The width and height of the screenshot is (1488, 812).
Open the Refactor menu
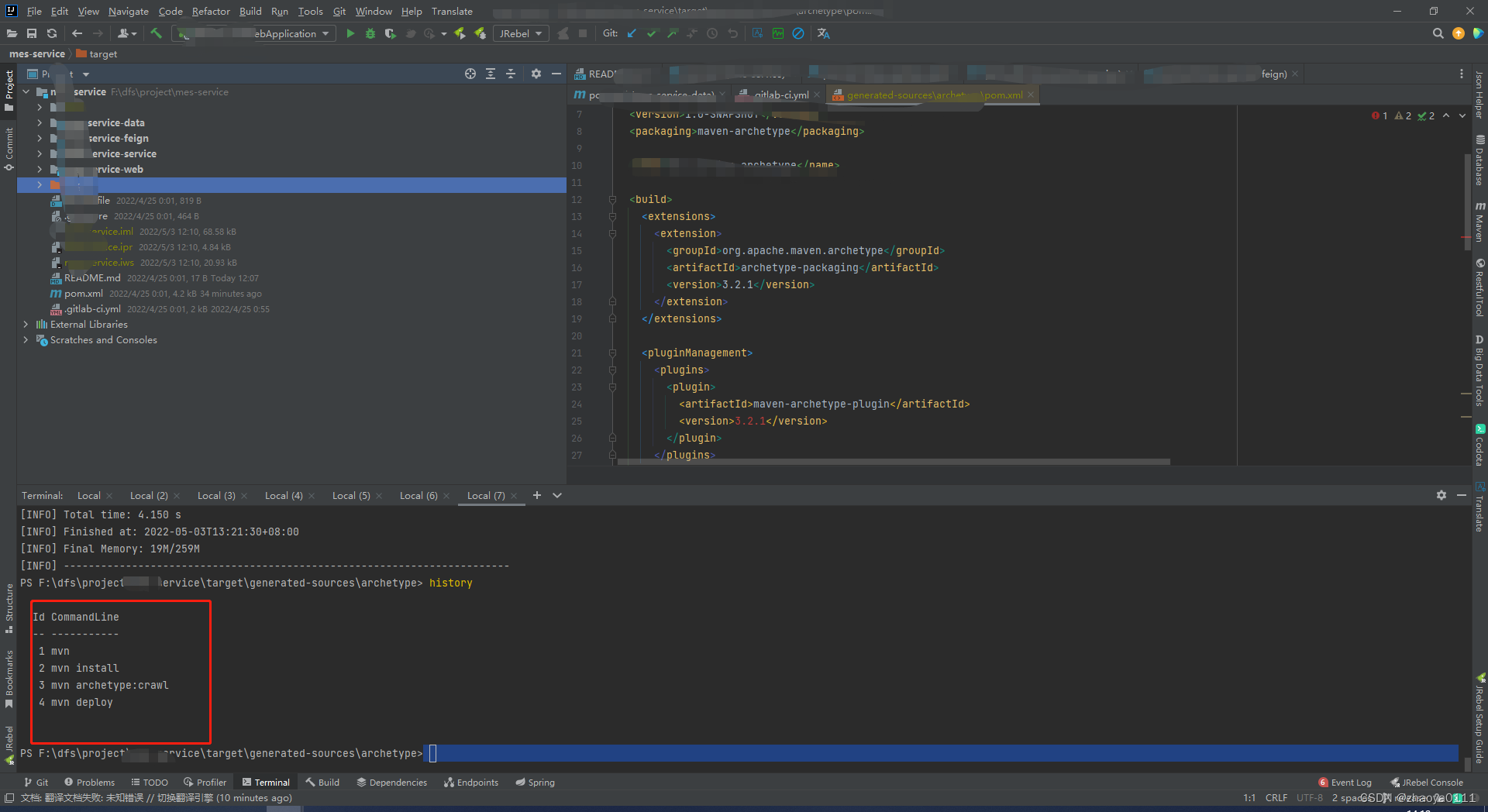[211, 11]
